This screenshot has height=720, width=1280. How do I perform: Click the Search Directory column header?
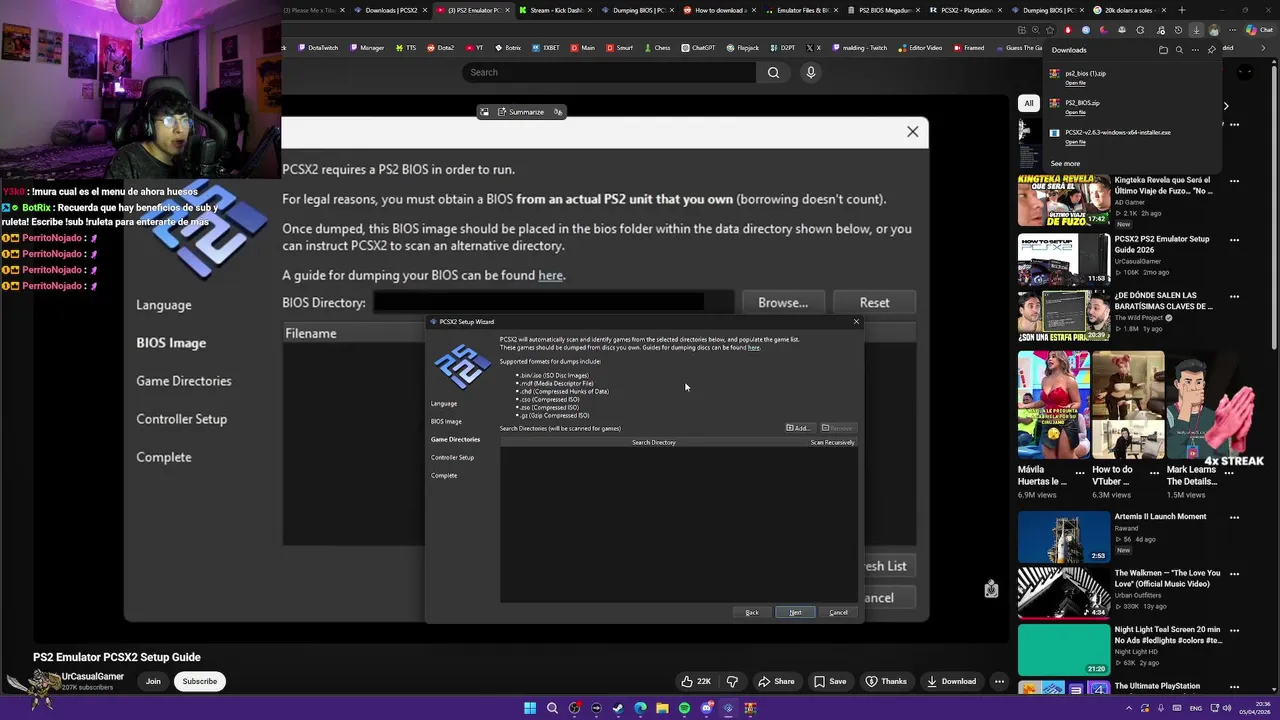[x=654, y=442]
